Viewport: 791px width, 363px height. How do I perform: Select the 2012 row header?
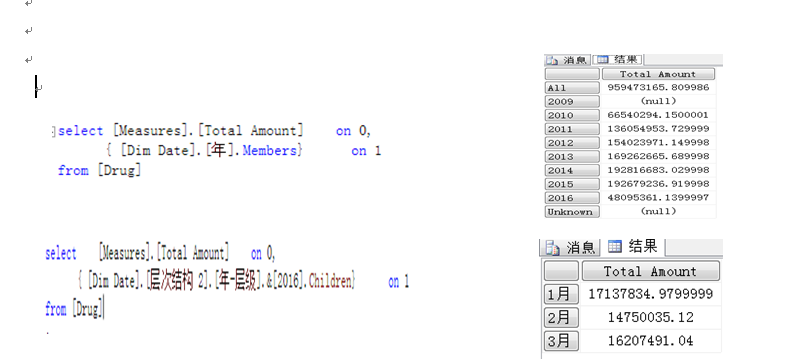coord(572,143)
